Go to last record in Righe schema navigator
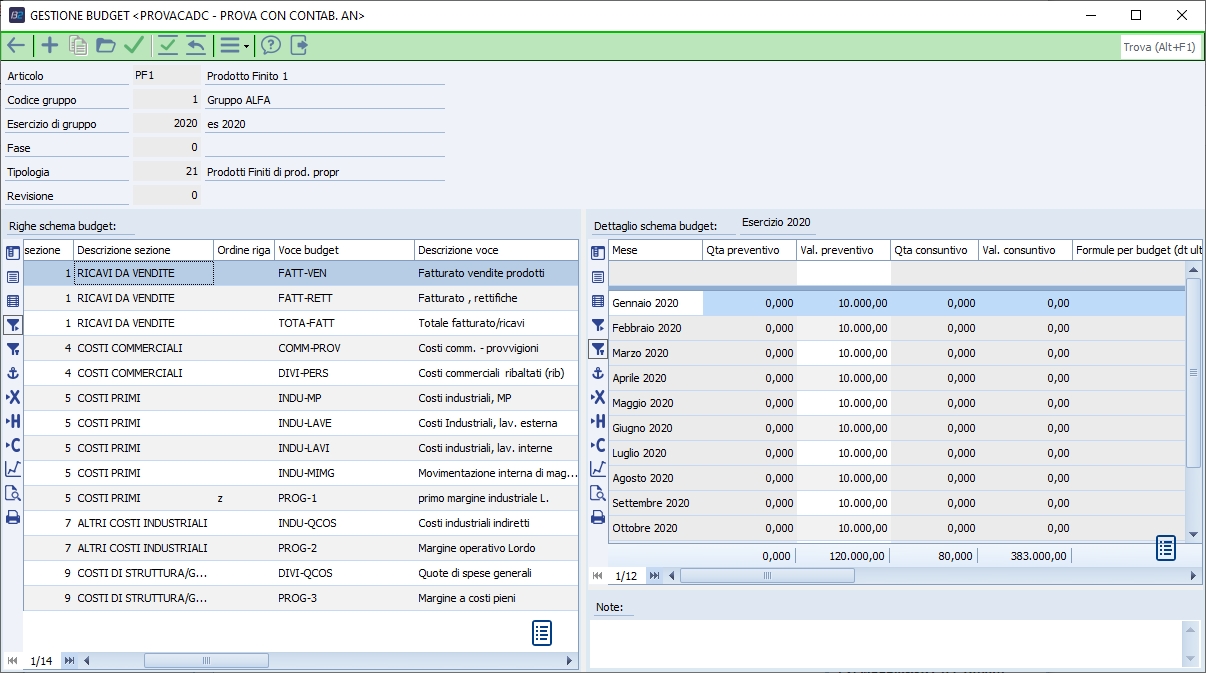Image resolution: width=1206 pixels, height=673 pixels. [x=69, y=661]
